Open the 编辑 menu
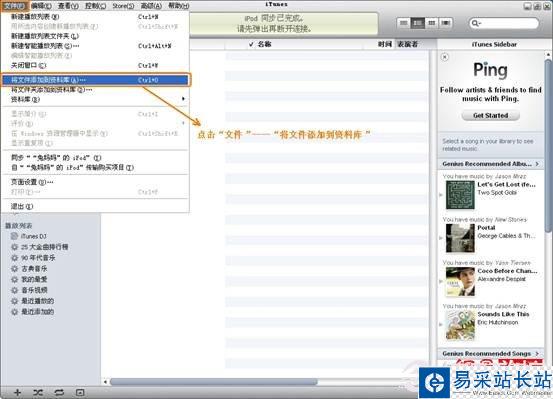553x399 pixels. (41, 6)
